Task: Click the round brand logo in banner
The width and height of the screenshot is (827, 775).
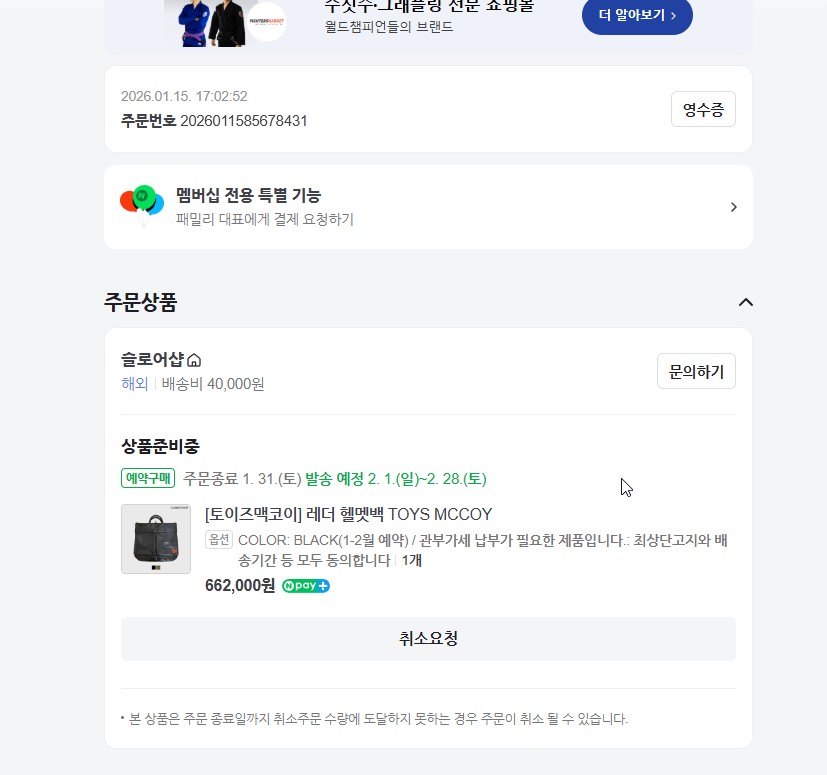Action: pos(266,22)
